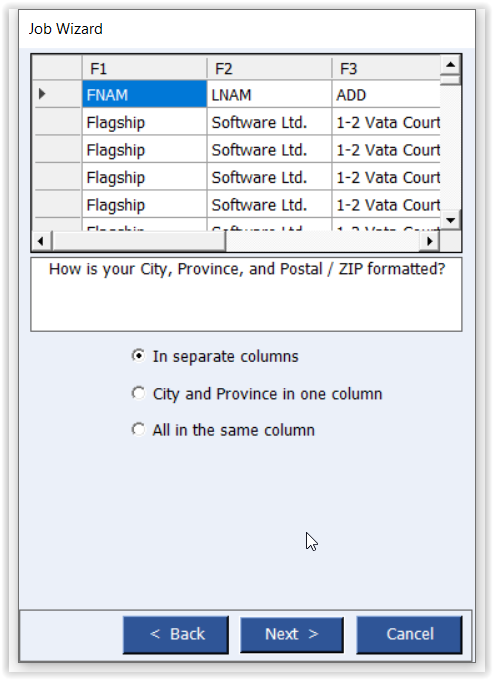Click the scroll right arrow of the grid
The image size is (493, 680).
[429, 240]
